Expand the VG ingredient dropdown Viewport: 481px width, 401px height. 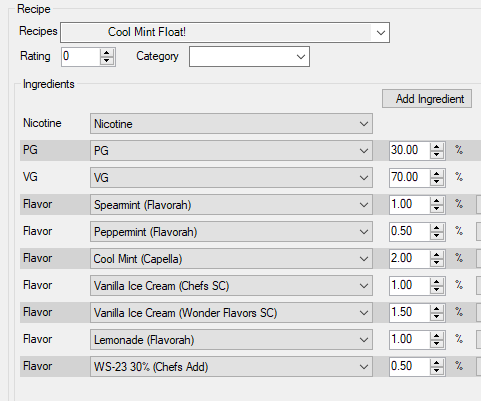[x=231, y=178]
